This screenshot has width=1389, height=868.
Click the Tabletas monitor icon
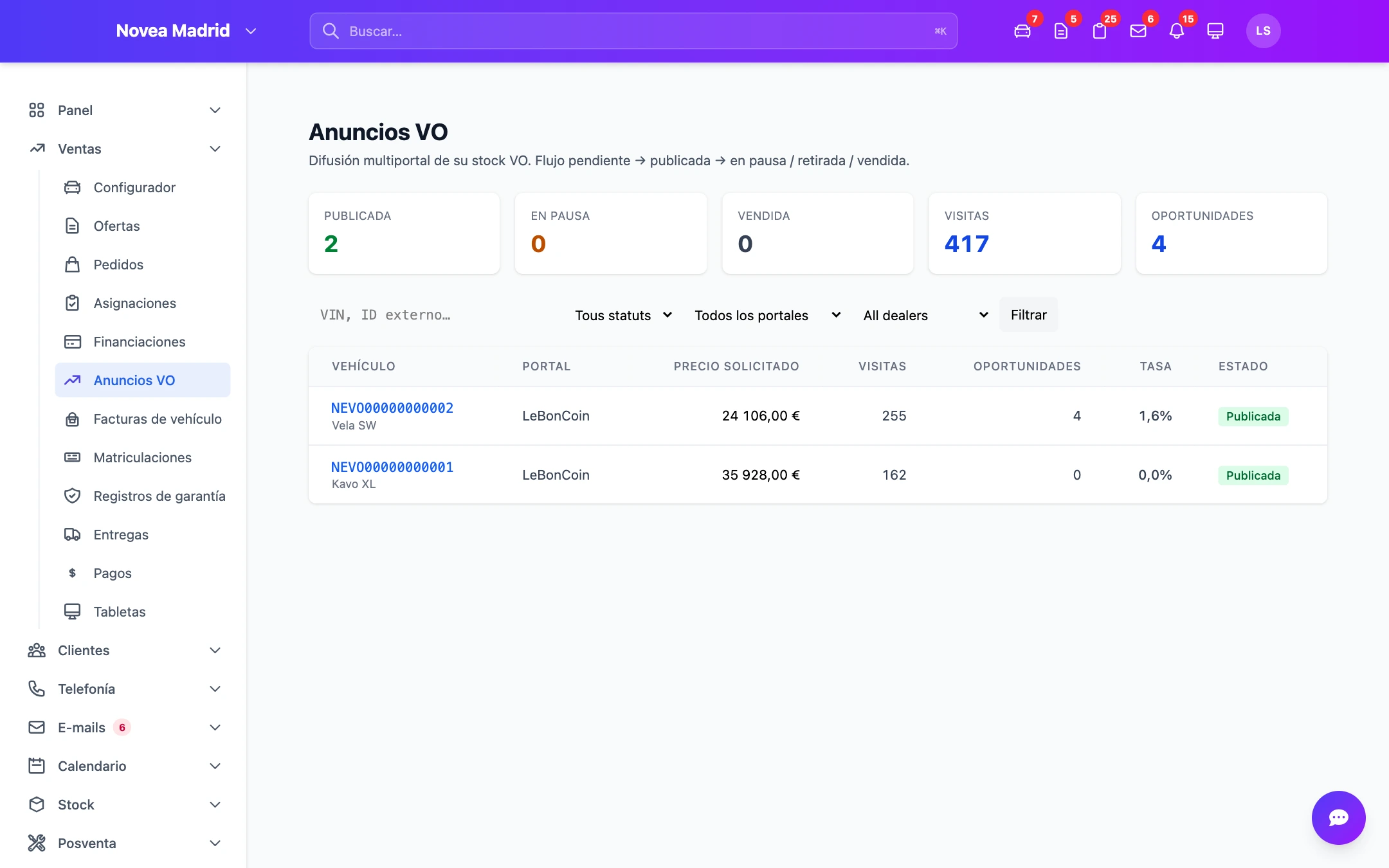[73, 611]
